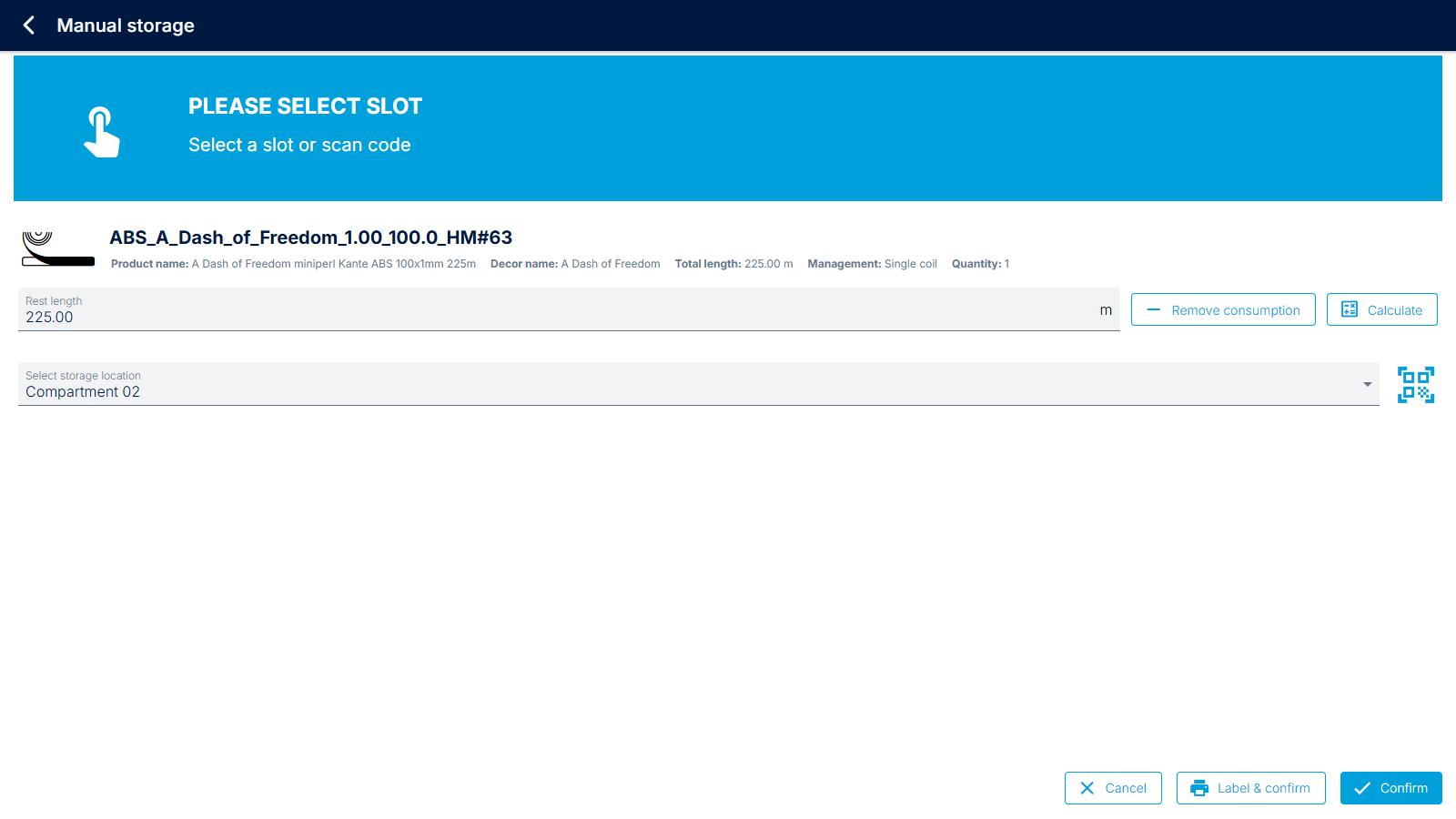Viewport: 1456px width, 819px height.
Task: Click the m unit in Rest length
Action: pos(1106,310)
